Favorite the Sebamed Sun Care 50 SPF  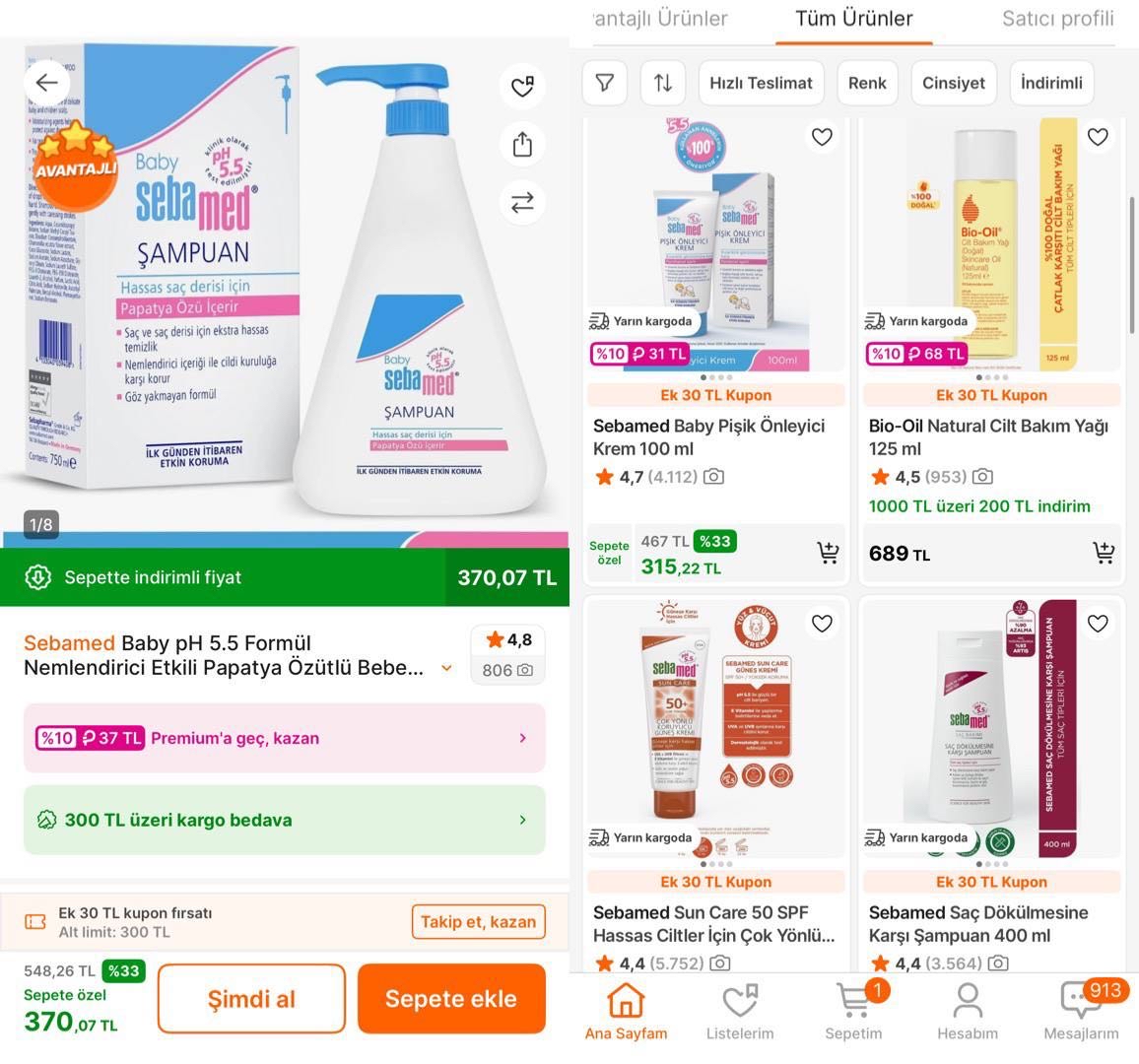pyautogui.click(x=822, y=624)
